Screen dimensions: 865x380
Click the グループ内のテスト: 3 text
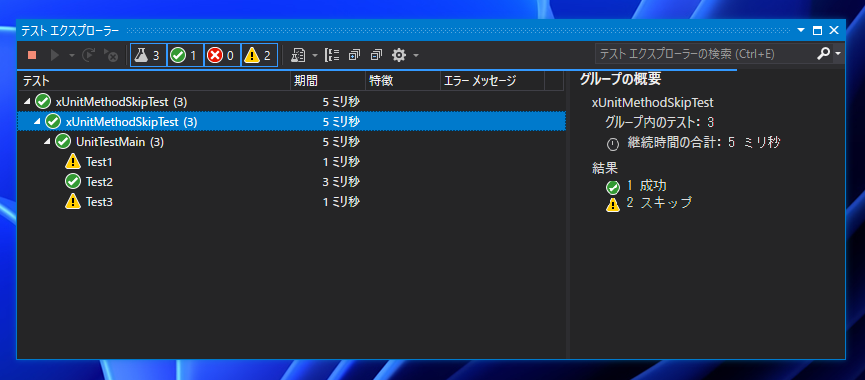point(659,122)
